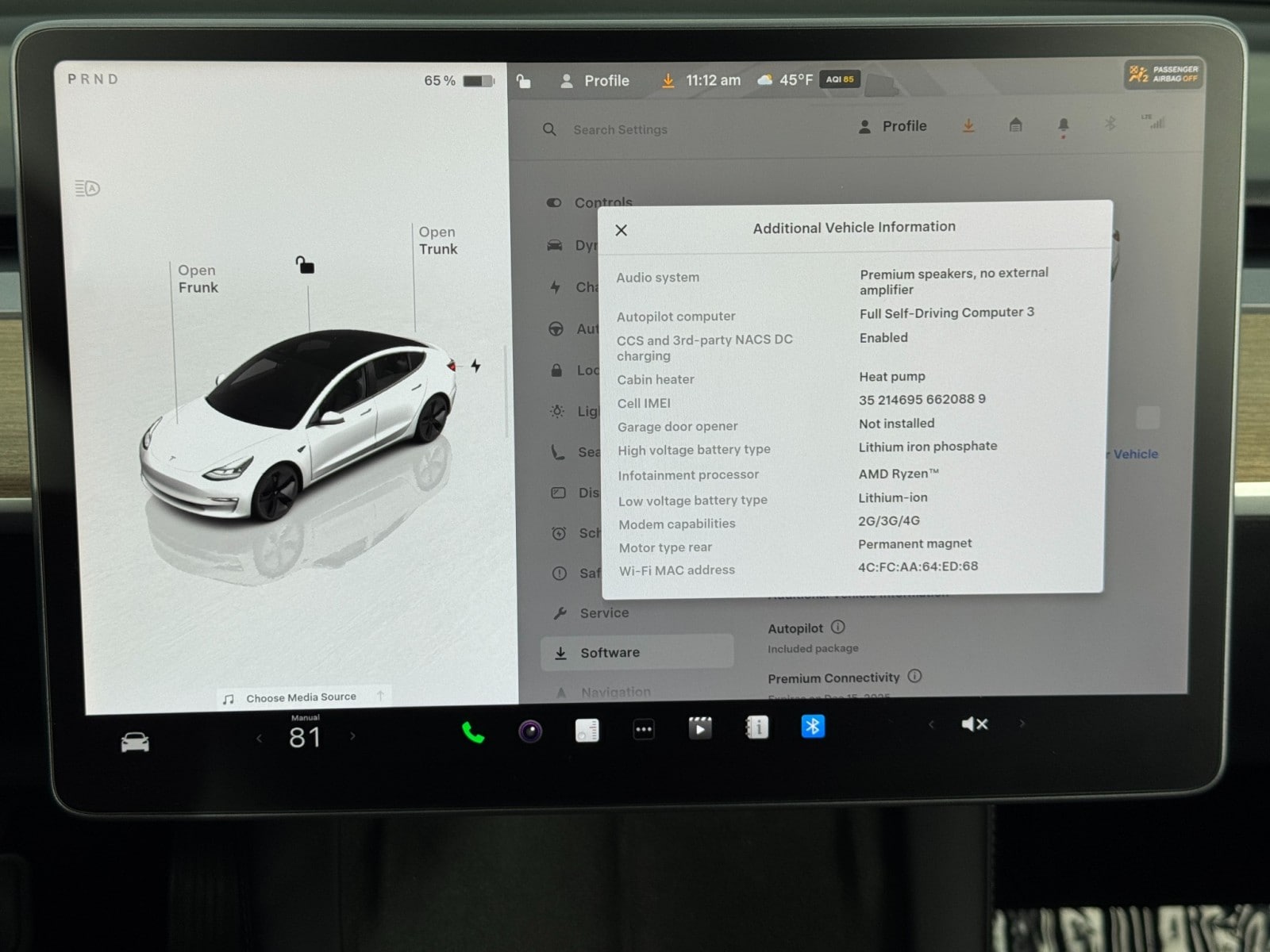The height and width of the screenshot is (952, 1270).
Task: Tap Open Trunk label
Action: pos(437,240)
